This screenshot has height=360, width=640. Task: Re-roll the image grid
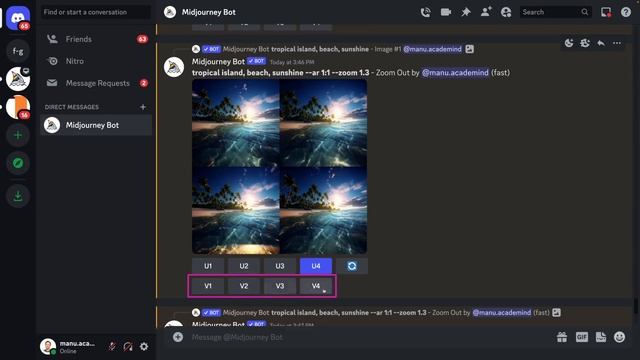click(352, 266)
